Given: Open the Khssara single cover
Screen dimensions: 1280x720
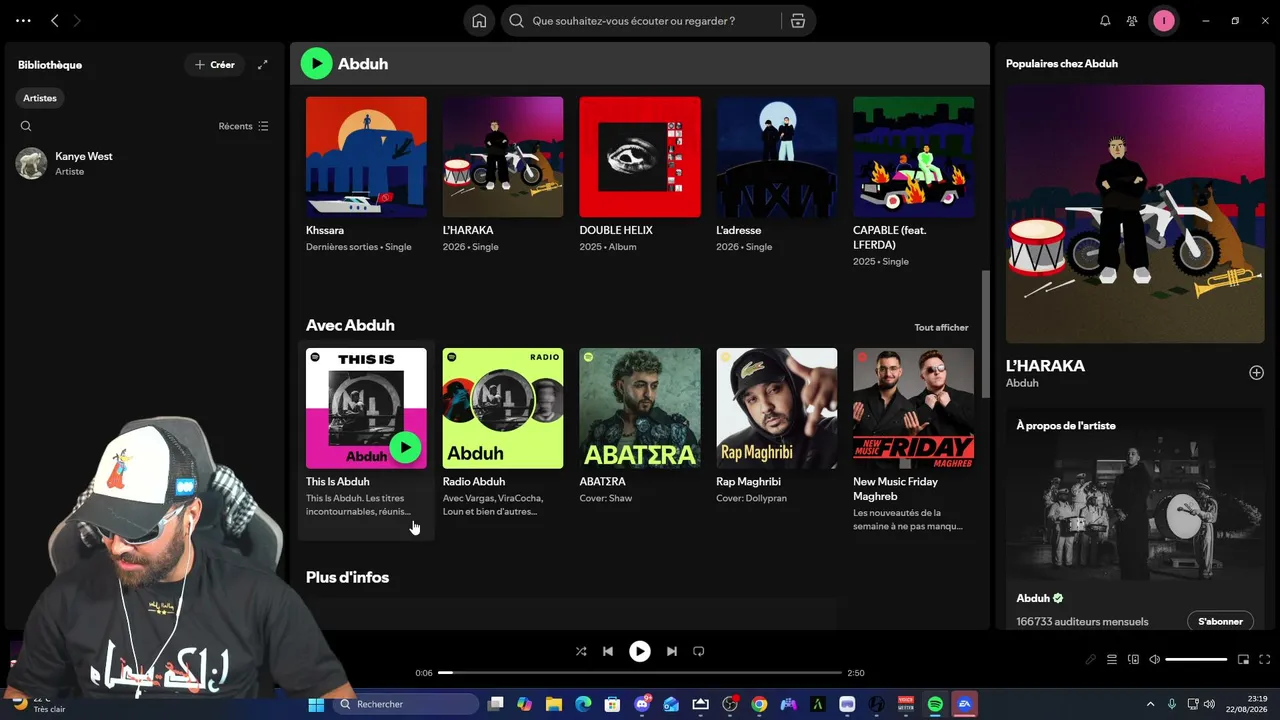Looking at the screenshot, I should tap(366, 157).
